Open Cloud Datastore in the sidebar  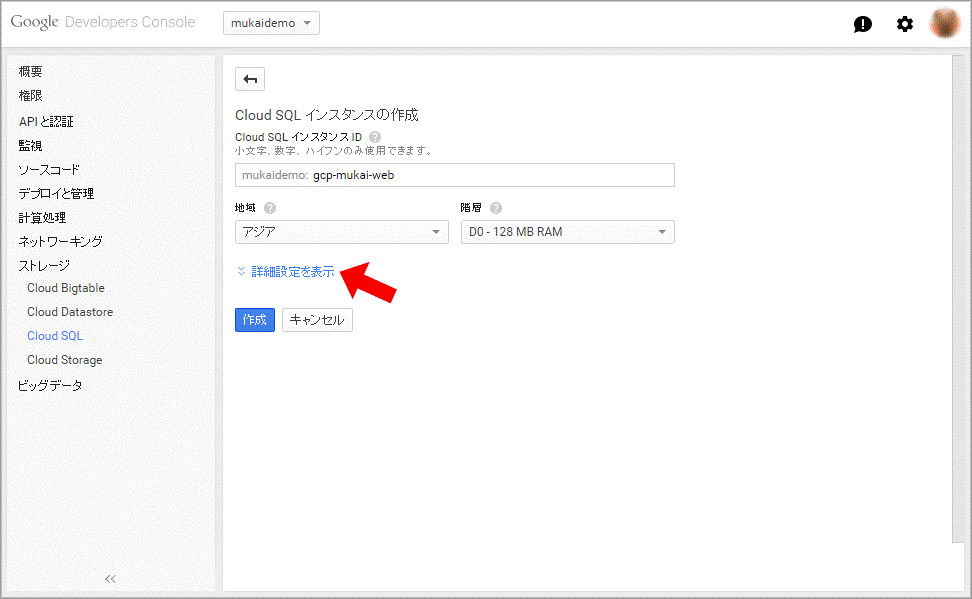click(70, 312)
